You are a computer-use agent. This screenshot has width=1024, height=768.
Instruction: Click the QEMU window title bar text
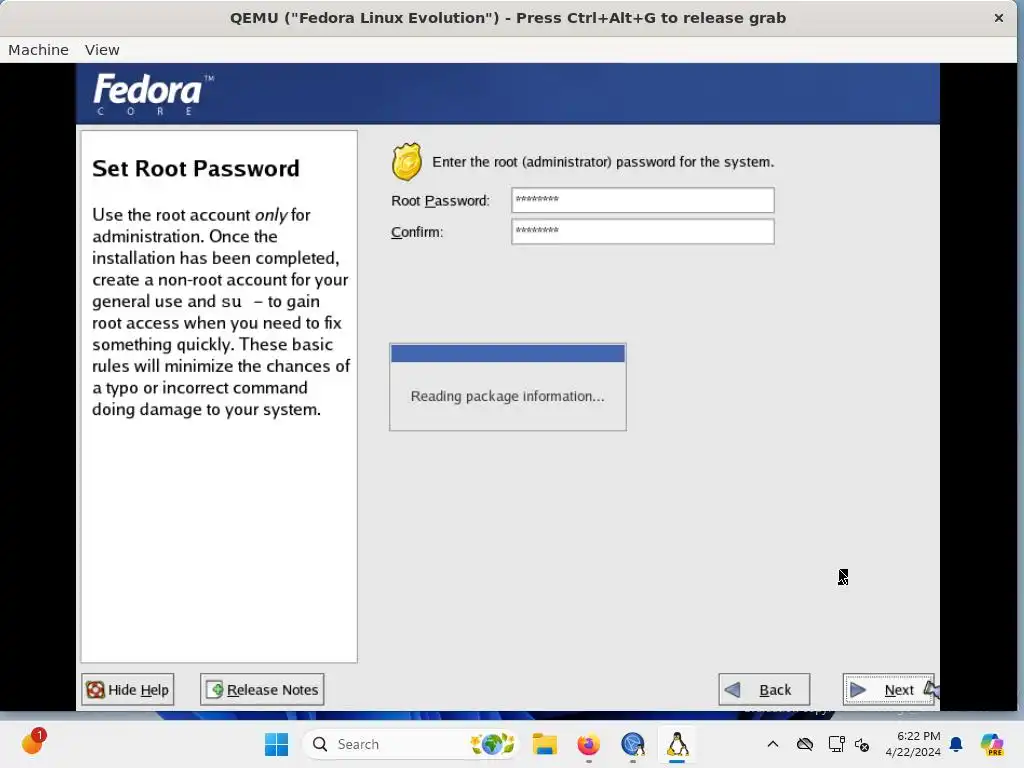(507, 18)
